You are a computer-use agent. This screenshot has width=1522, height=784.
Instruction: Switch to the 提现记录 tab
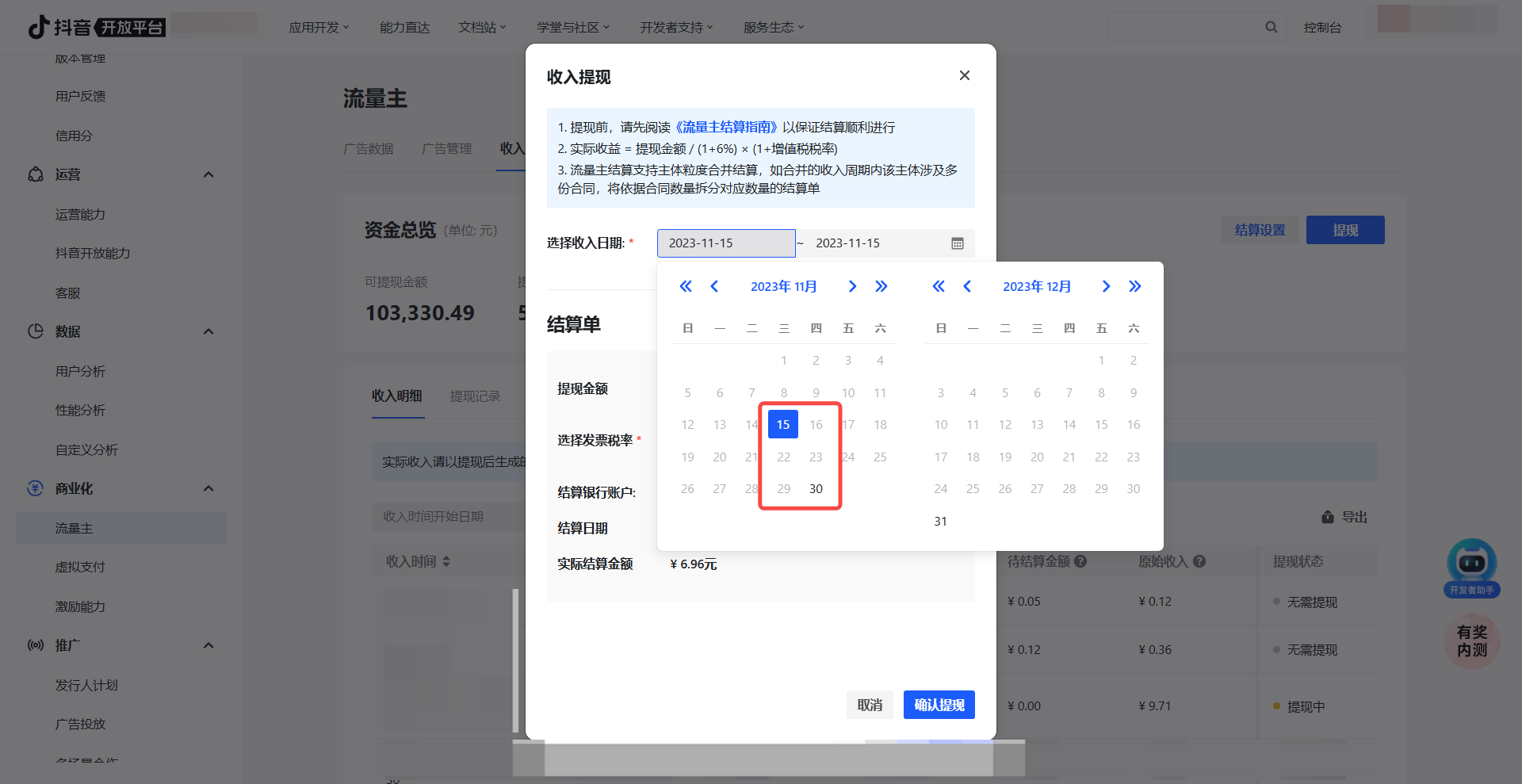pos(476,396)
